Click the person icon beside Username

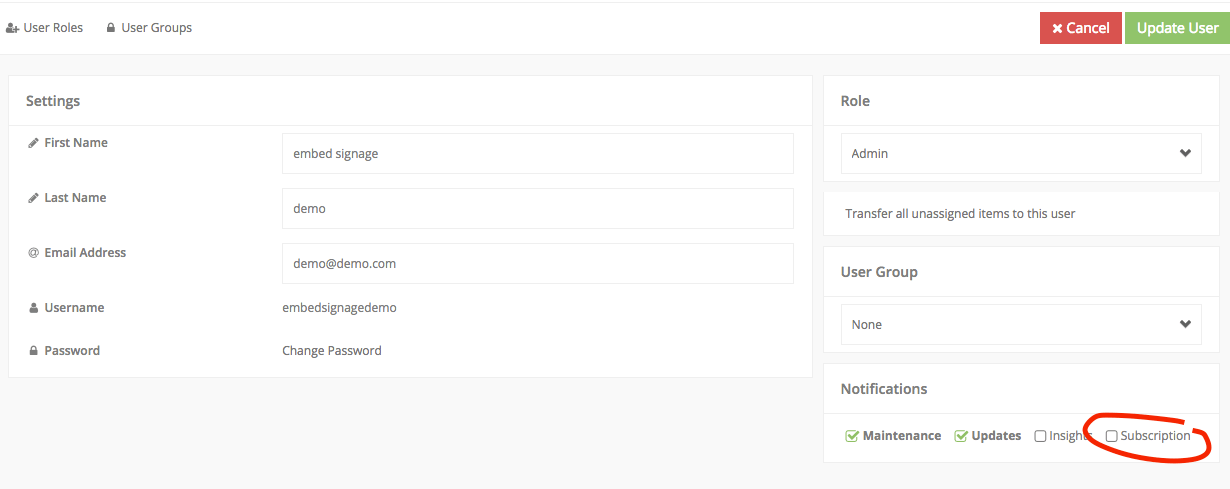point(33,308)
